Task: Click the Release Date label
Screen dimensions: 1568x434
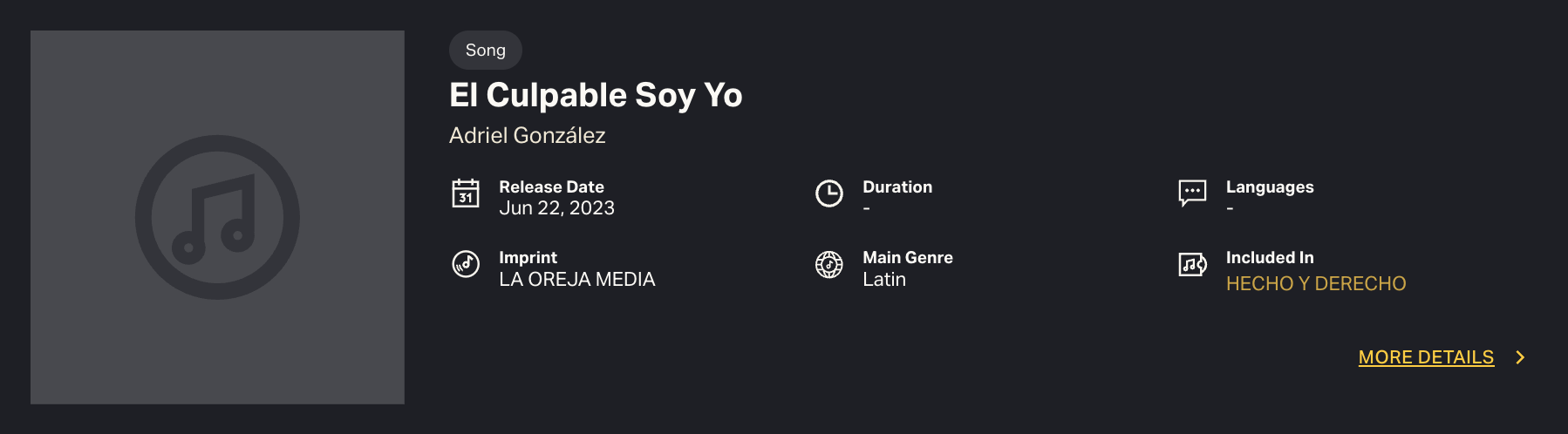Action: (x=551, y=187)
